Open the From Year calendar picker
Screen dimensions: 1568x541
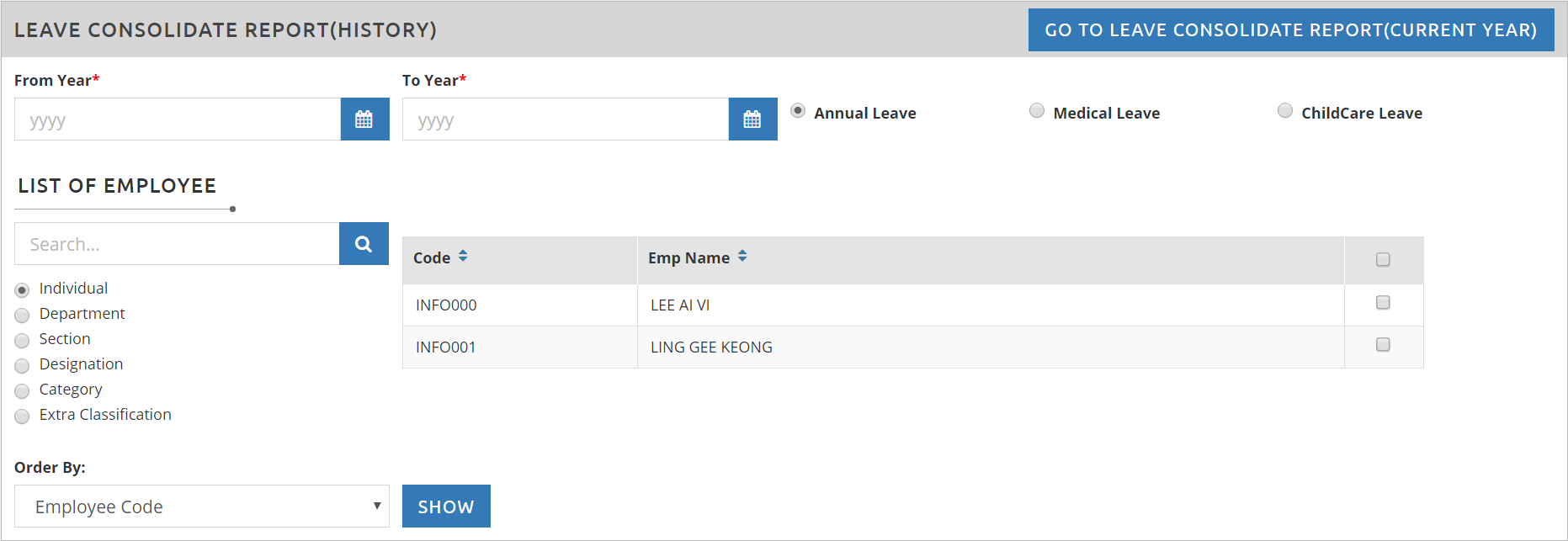(x=364, y=119)
